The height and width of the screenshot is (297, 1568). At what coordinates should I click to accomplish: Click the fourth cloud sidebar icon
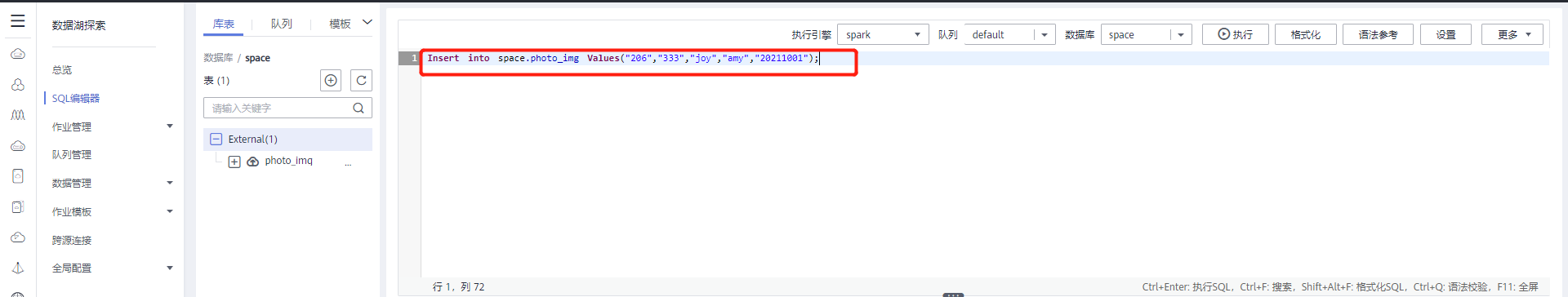[18, 146]
